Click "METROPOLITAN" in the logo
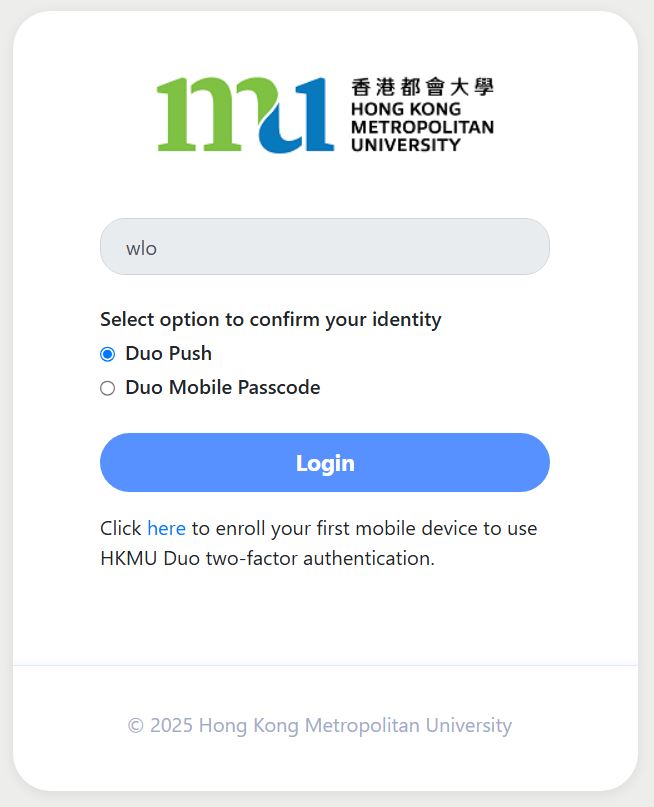The height and width of the screenshot is (807, 654). click(x=422, y=127)
